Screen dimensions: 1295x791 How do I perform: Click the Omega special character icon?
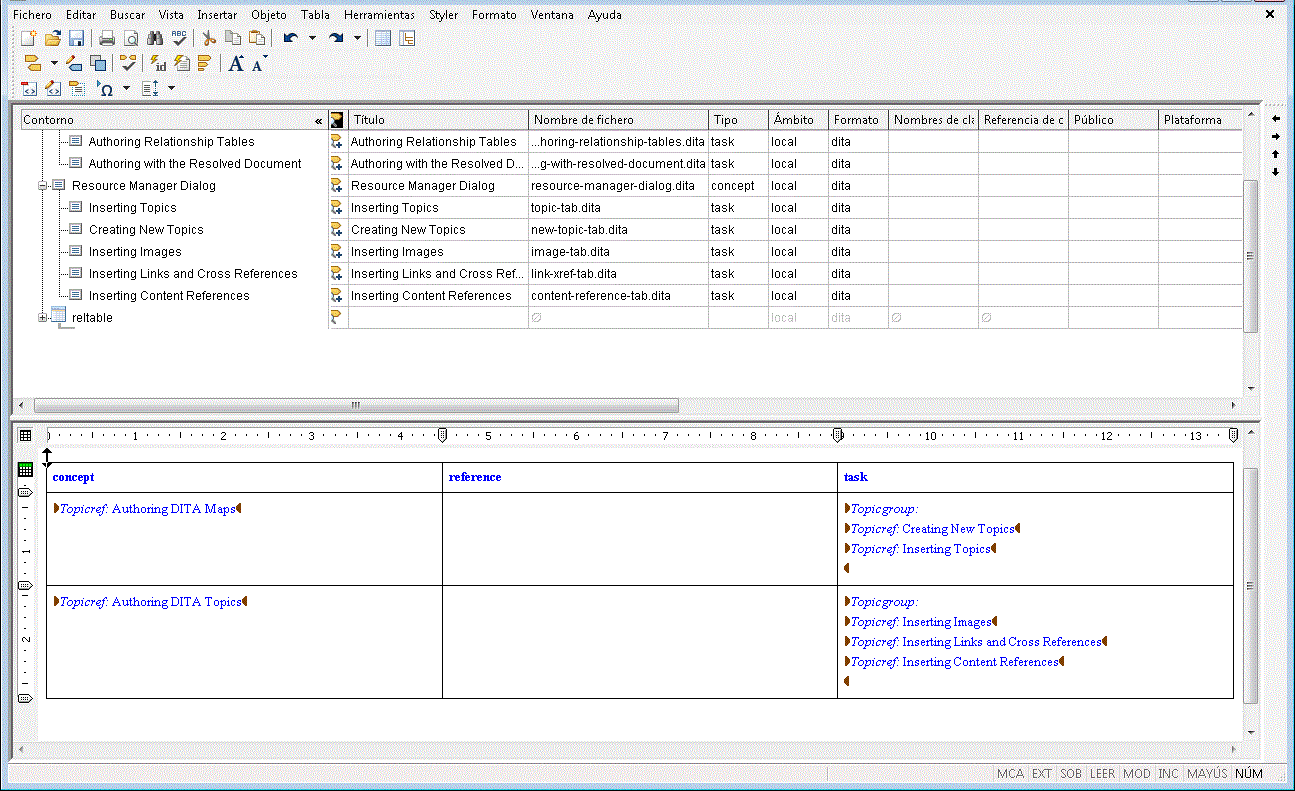pyautogui.click(x=106, y=88)
